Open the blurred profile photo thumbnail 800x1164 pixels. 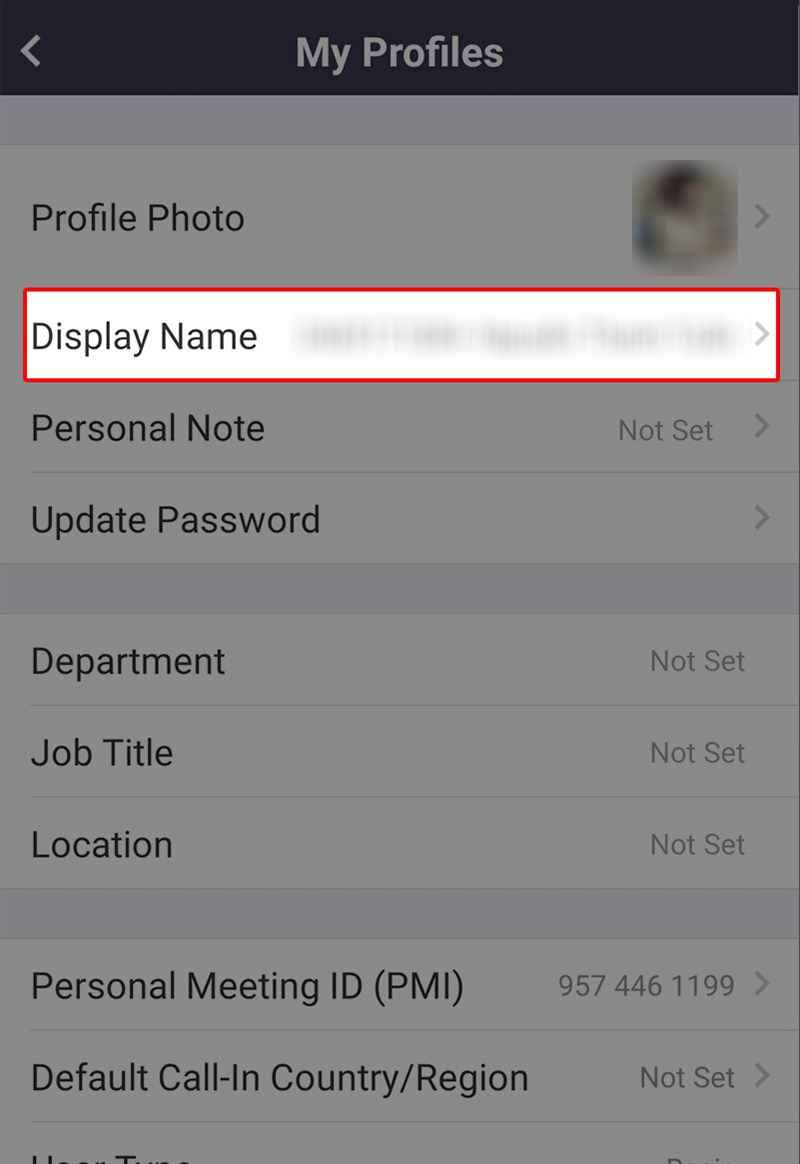tap(684, 217)
